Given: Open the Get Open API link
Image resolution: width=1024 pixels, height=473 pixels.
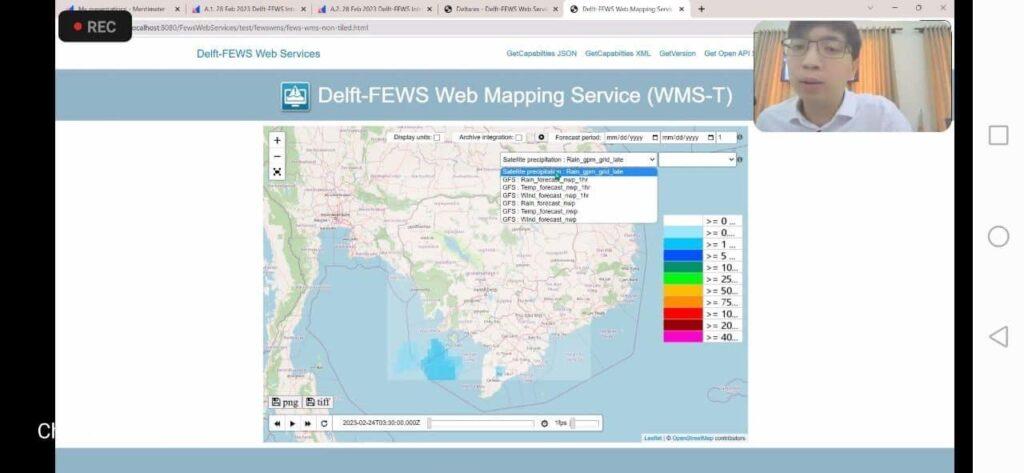Looking at the screenshot, I should [x=728, y=54].
